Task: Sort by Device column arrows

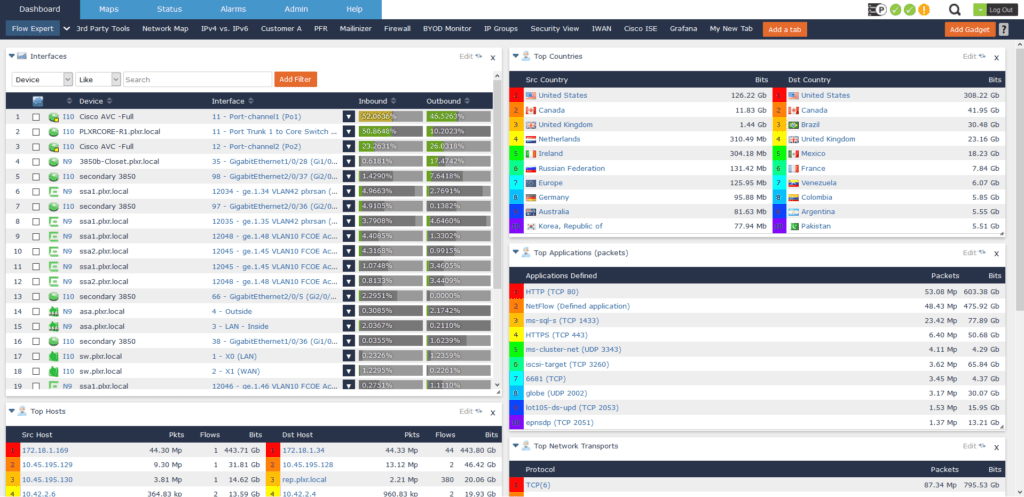Action: (x=109, y=101)
